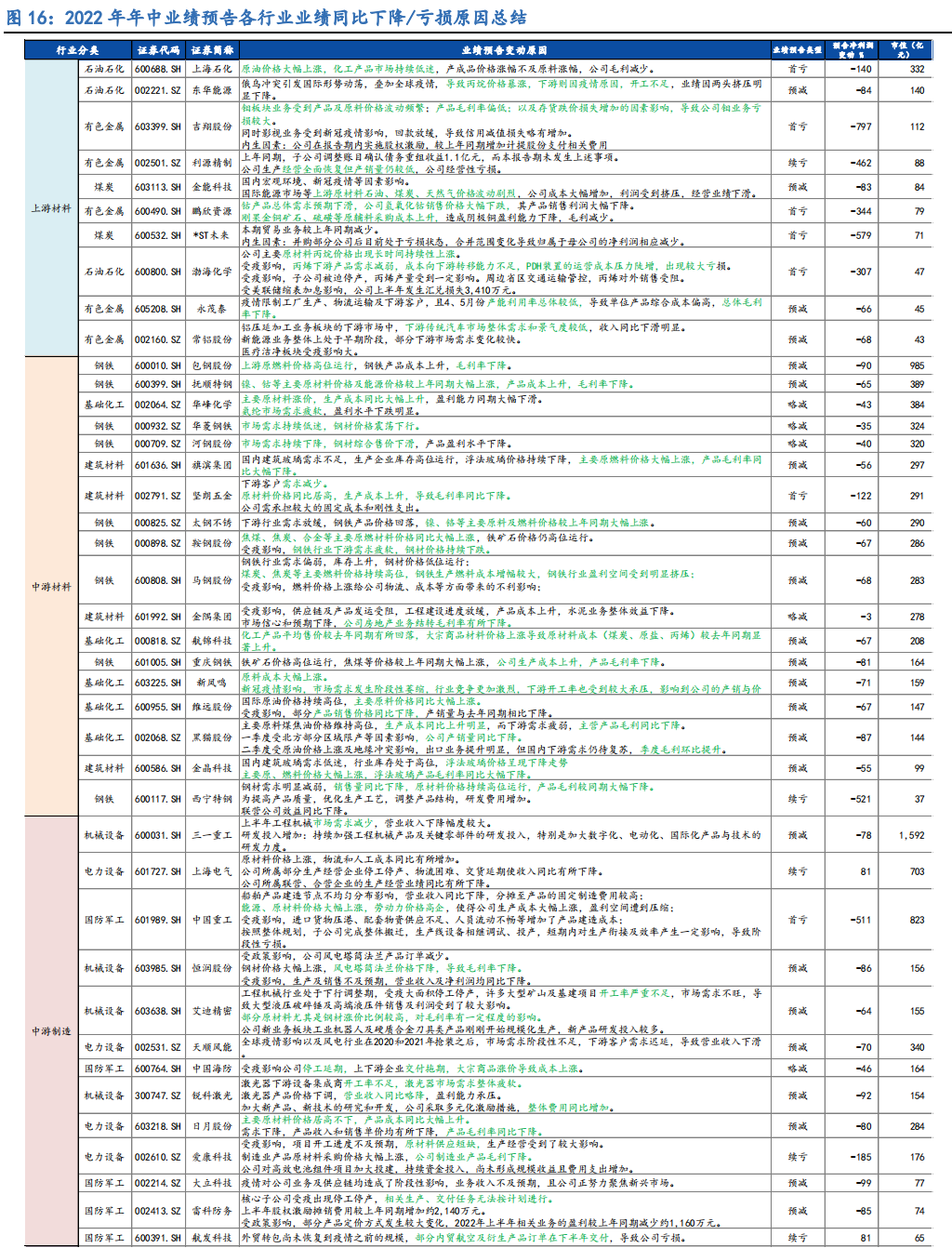Click stock code 600955.SH
This screenshot has width=952, height=1248.
click(157, 707)
